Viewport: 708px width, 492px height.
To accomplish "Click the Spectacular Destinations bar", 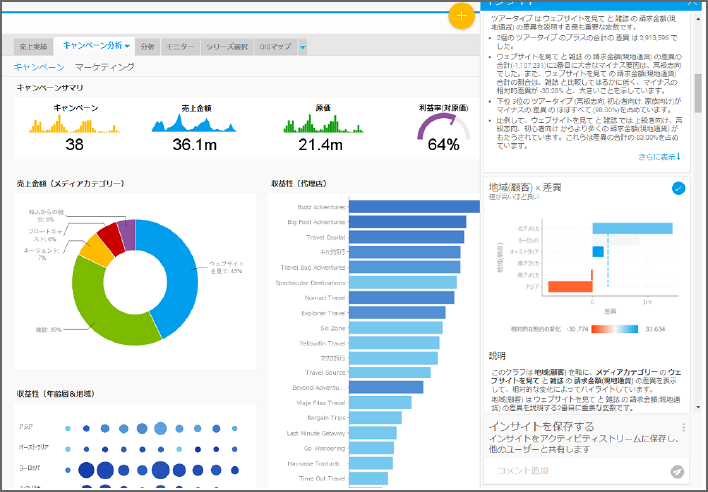I will click(x=403, y=283).
